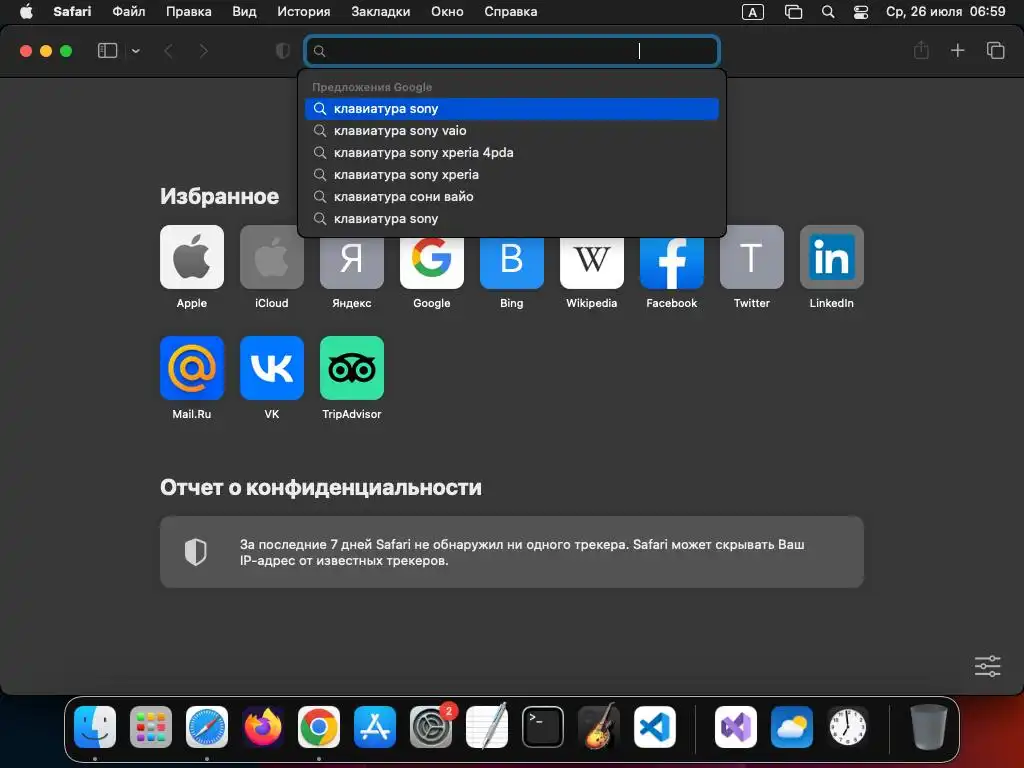
Task: Go back with the back arrow
Action: click(x=168, y=51)
